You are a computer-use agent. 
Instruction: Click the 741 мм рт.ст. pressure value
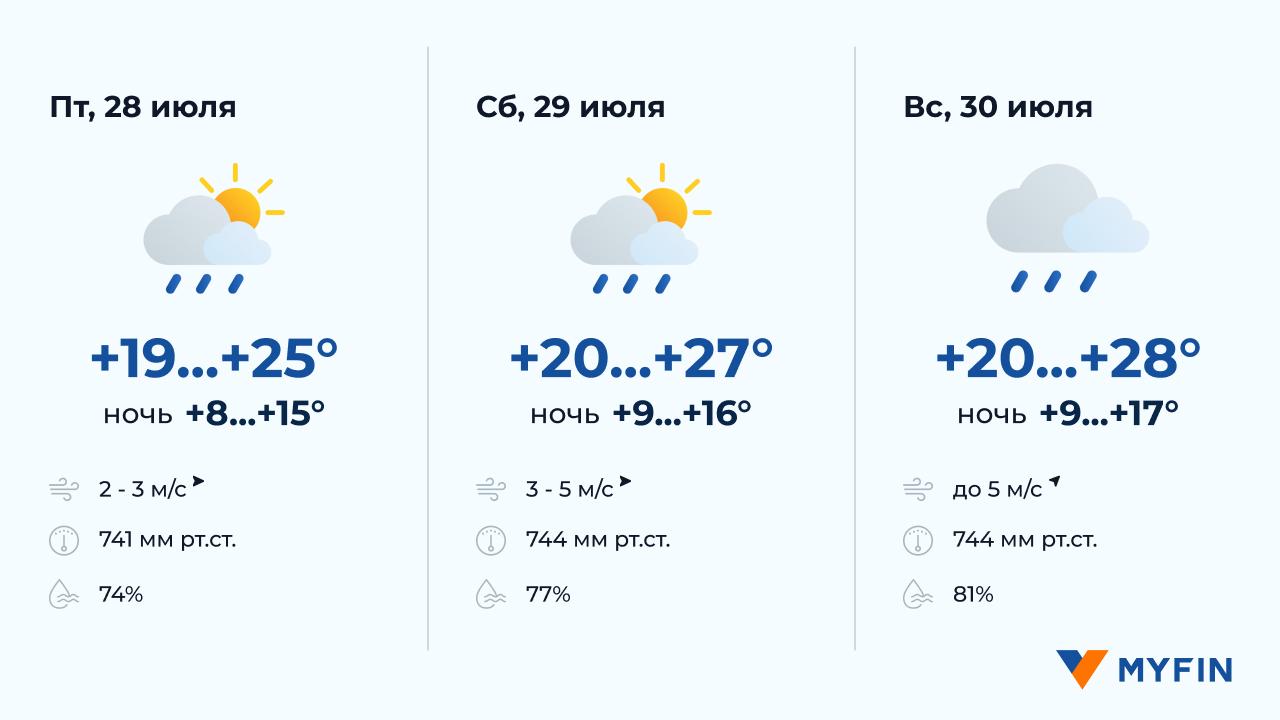[x=167, y=541]
